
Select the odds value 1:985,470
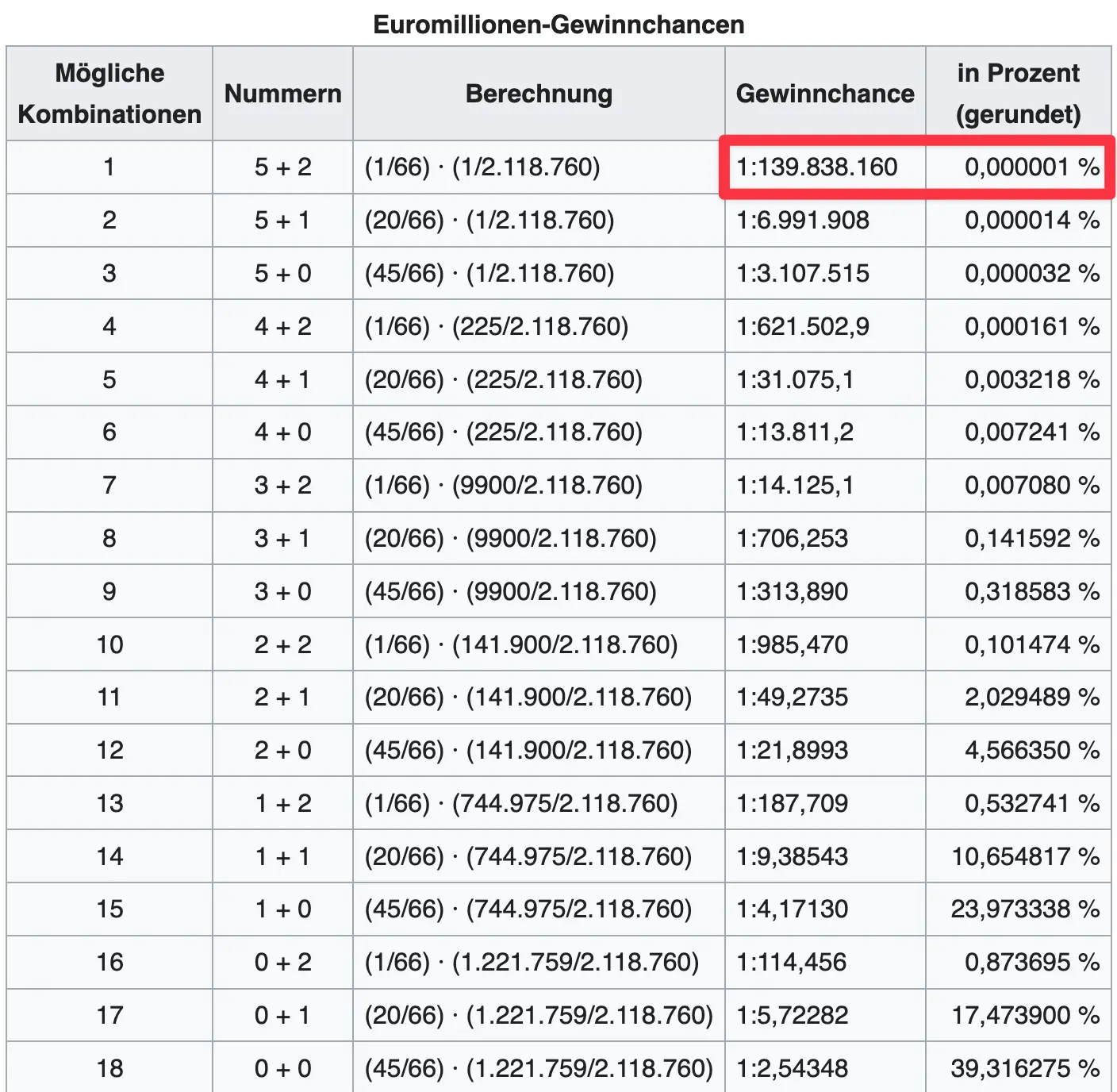coord(793,644)
